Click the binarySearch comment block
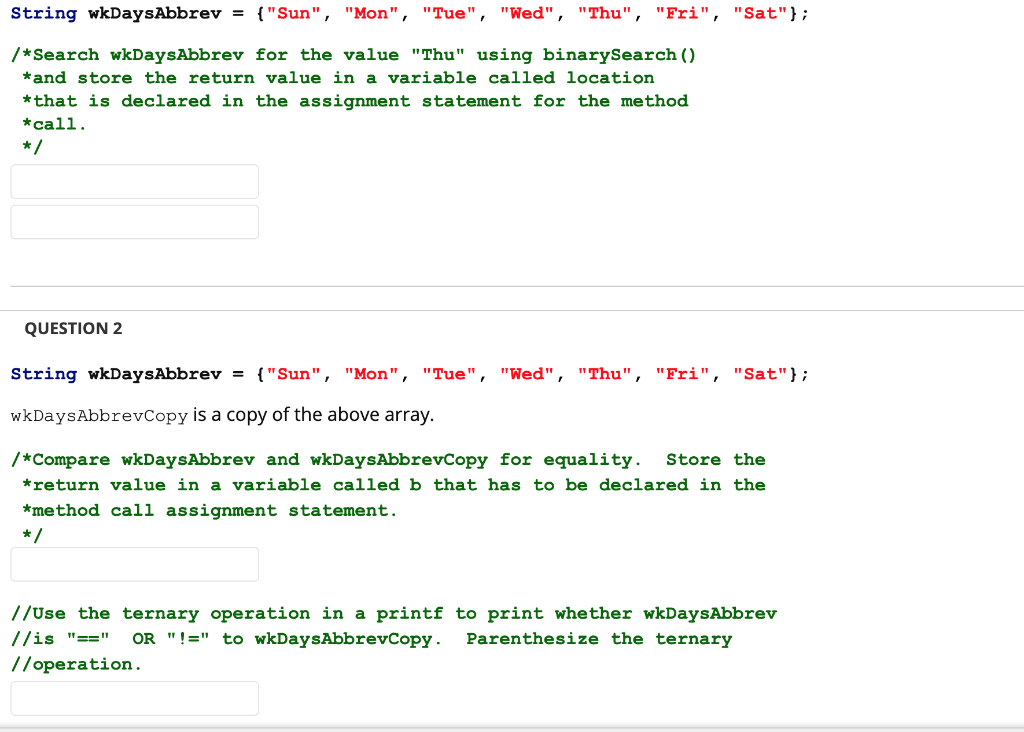The width and height of the screenshot is (1024, 732). (x=350, y=100)
